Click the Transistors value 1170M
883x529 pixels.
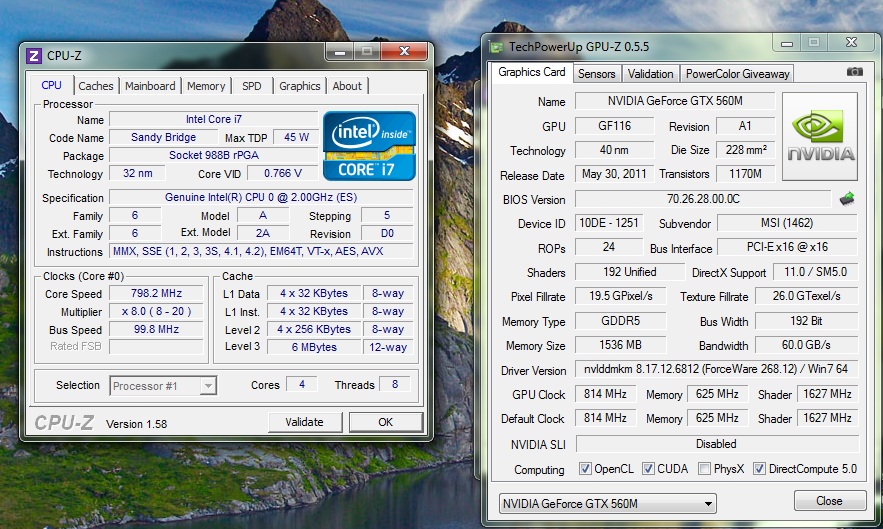click(x=746, y=174)
